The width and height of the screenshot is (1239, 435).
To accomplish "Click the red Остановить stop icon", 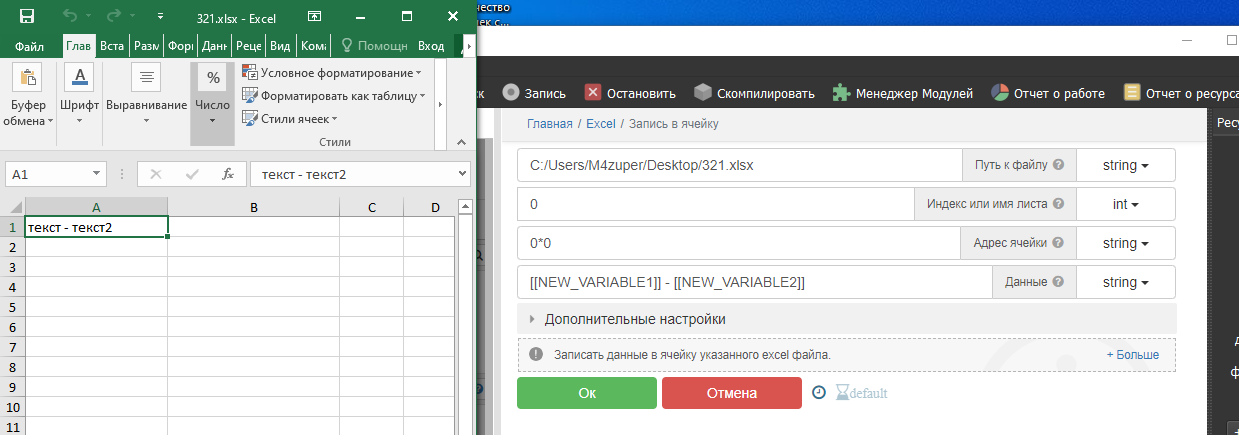I will tap(593, 93).
